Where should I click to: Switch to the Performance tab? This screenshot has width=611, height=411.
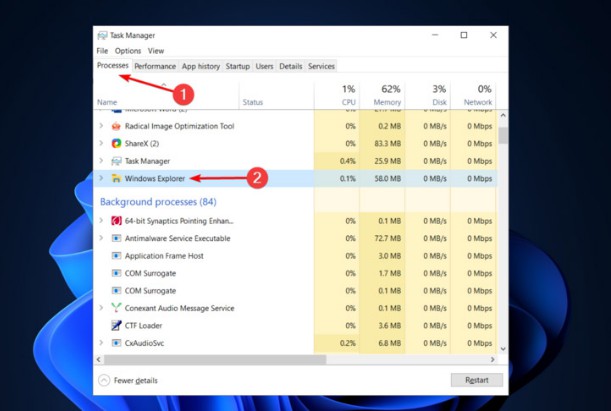point(155,66)
